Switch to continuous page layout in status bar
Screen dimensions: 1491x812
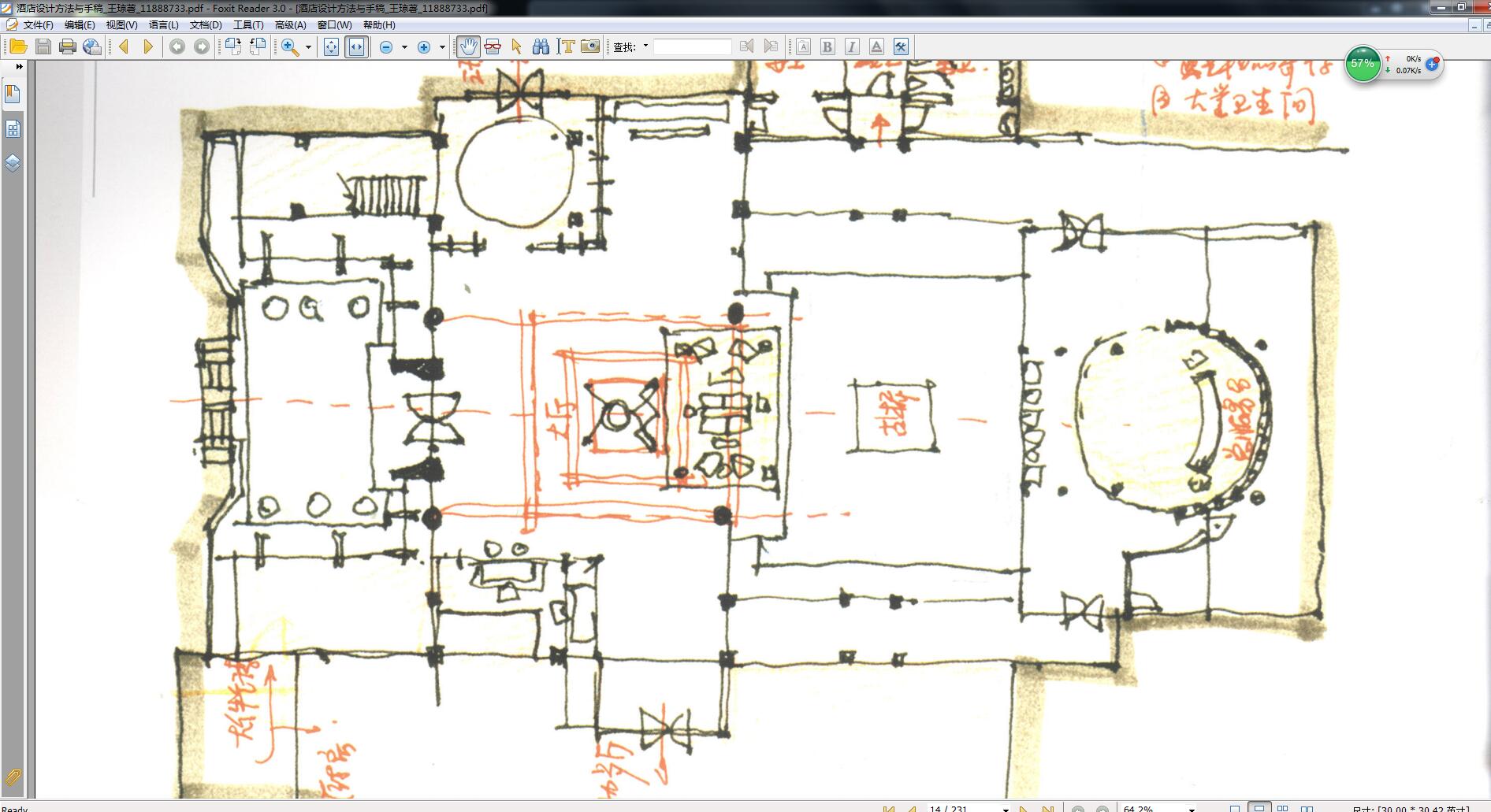[1259, 808]
